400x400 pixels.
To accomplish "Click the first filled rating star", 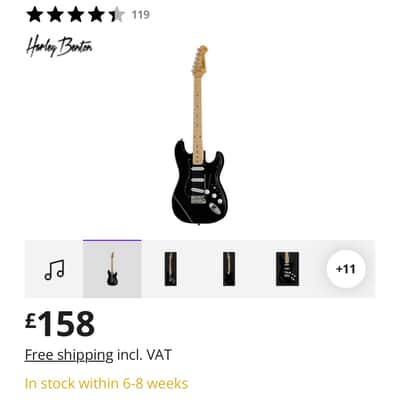I will [x=35, y=15].
